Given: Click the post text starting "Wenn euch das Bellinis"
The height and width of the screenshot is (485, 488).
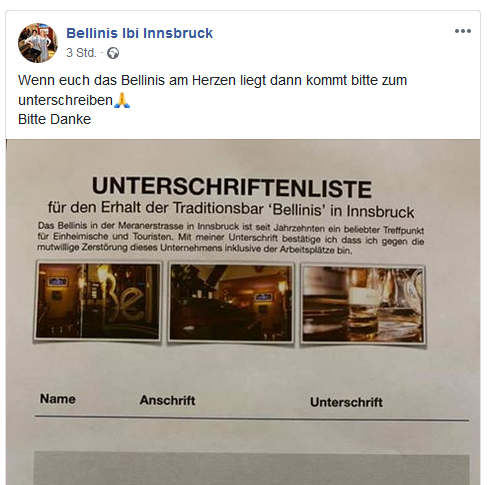Looking at the screenshot, I should (x=212, y=90).
